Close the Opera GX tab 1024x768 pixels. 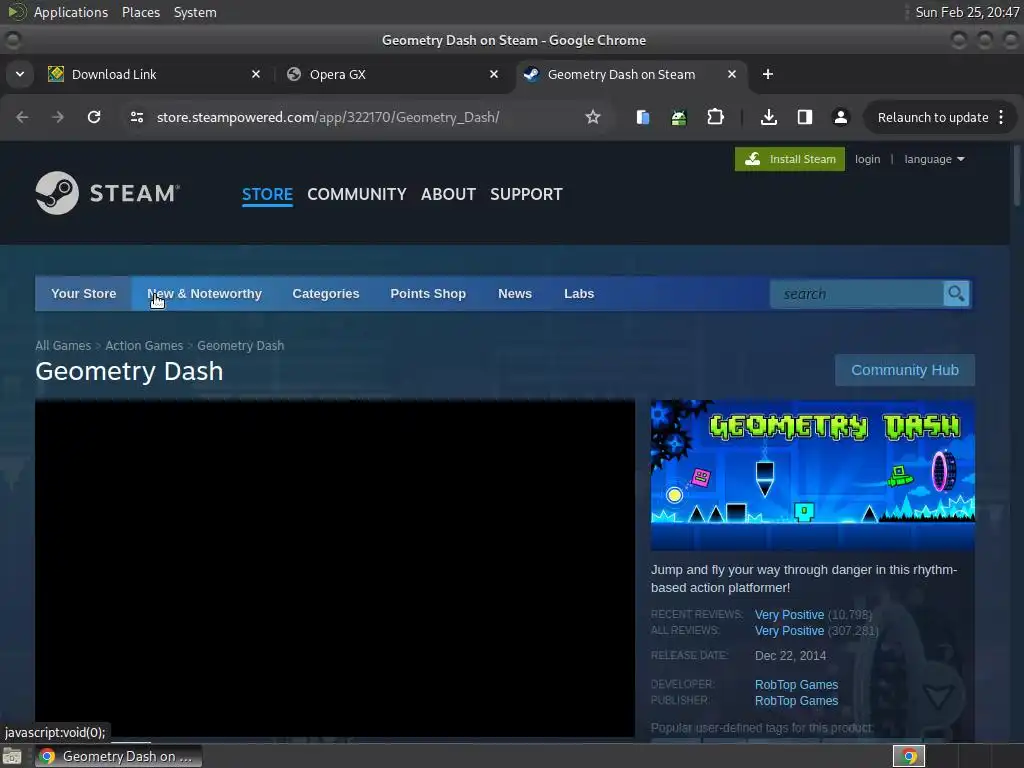click(x=494, y=74)
